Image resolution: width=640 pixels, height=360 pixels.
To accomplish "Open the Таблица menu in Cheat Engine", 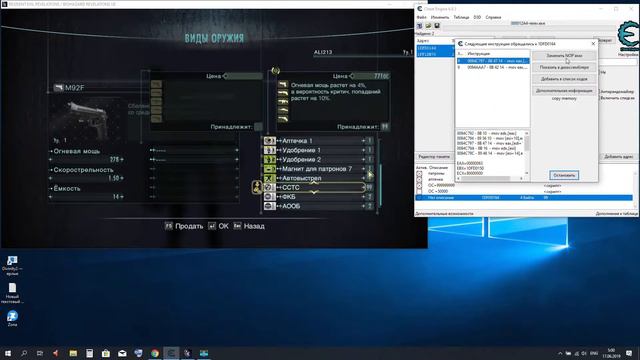I will click(461, 17).
